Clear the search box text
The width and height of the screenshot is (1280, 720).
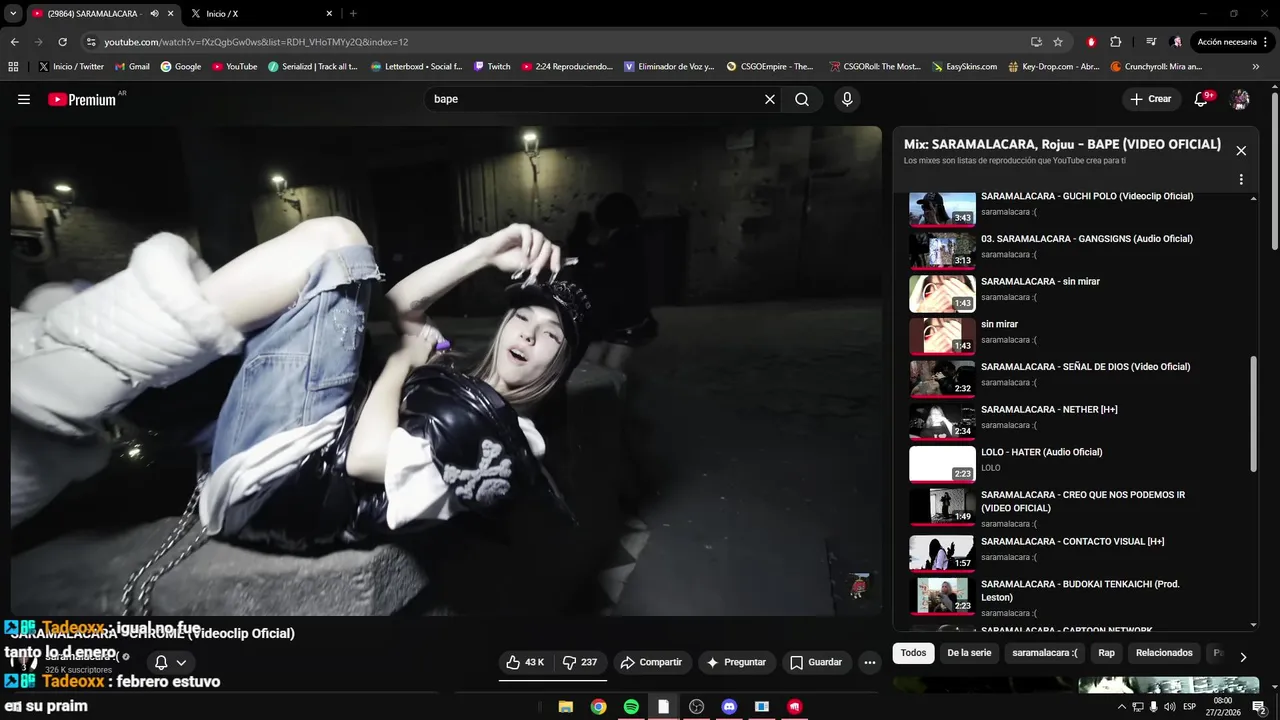point(770,99)
